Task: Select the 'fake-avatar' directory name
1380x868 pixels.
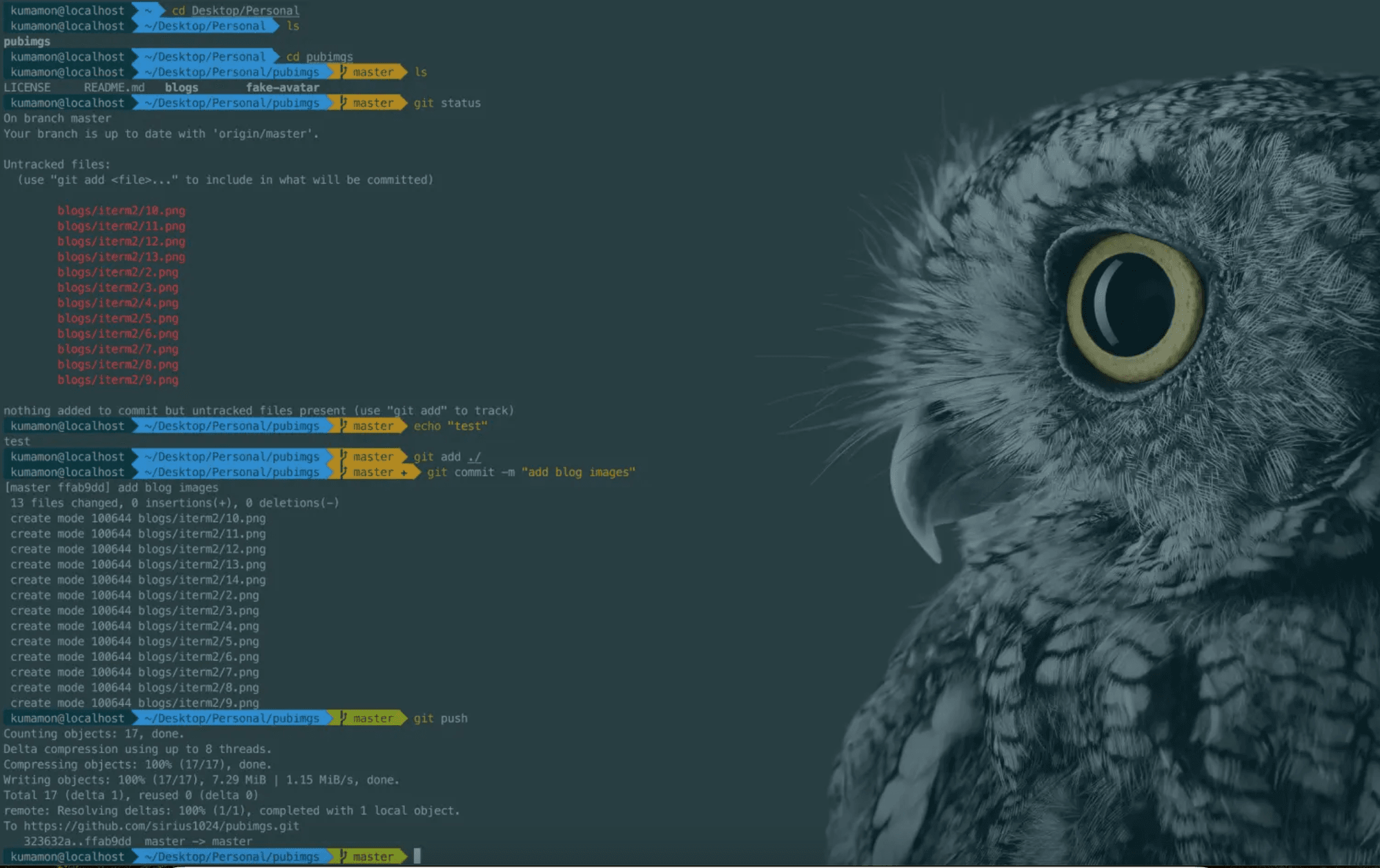Action: click(x=283, y=88)
